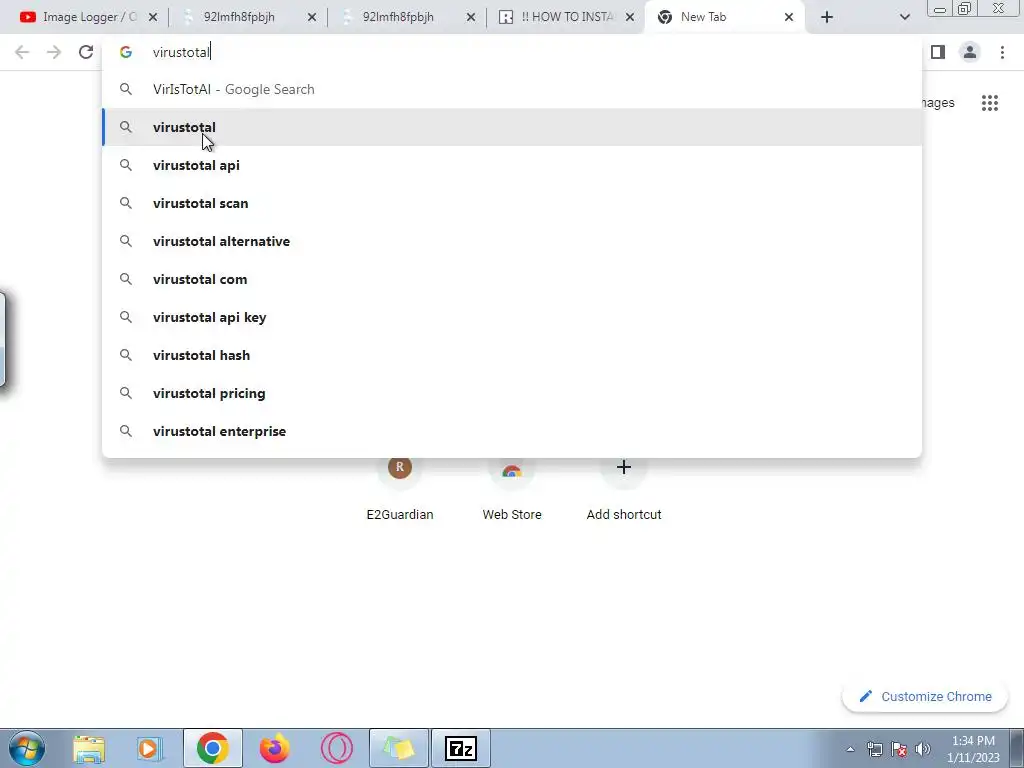Select the virustotal pricing suggestion
Image resolution: width=1024 pixels, height=768 pixels.
tap(512, 393)
